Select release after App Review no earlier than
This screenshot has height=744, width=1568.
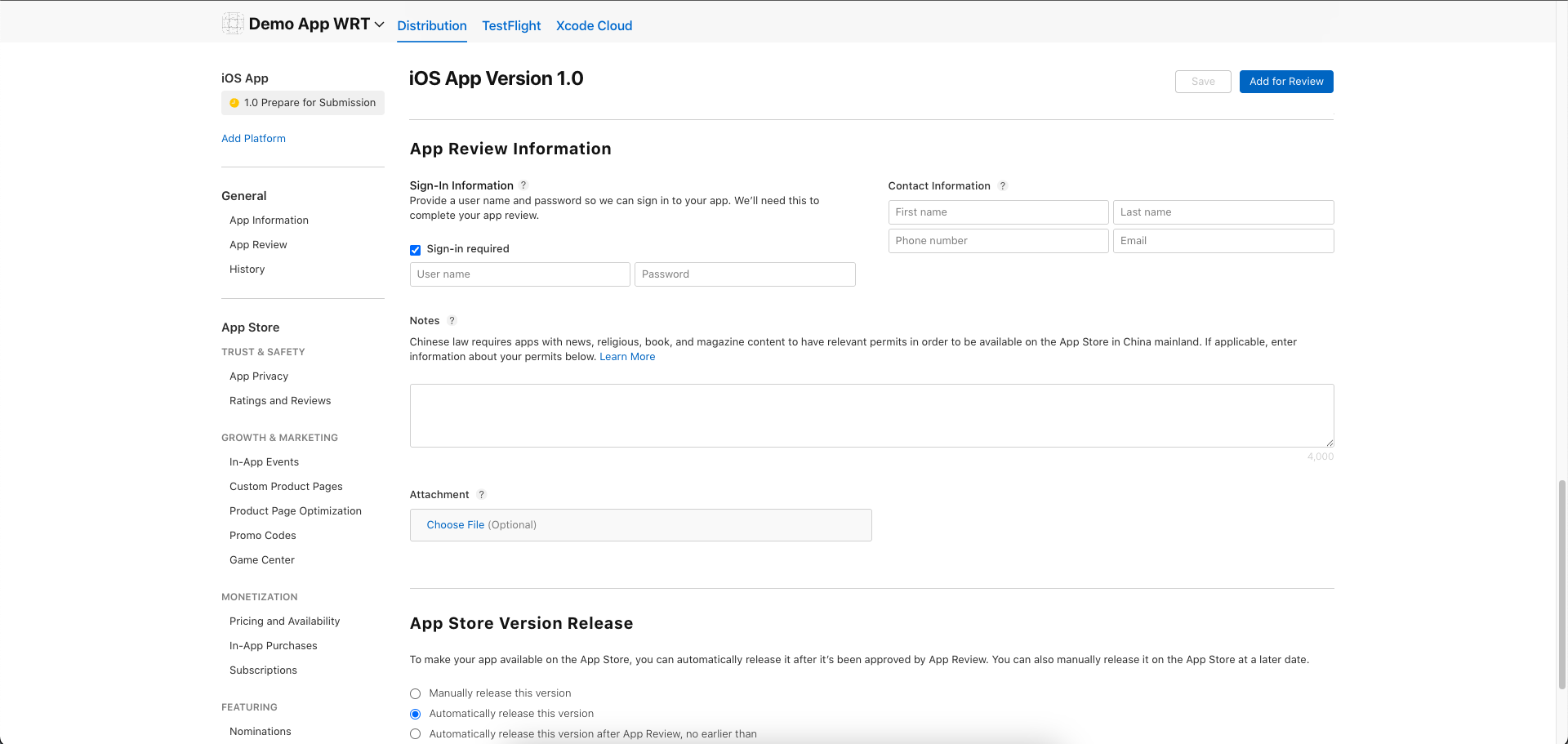click(x=415, y=734)
